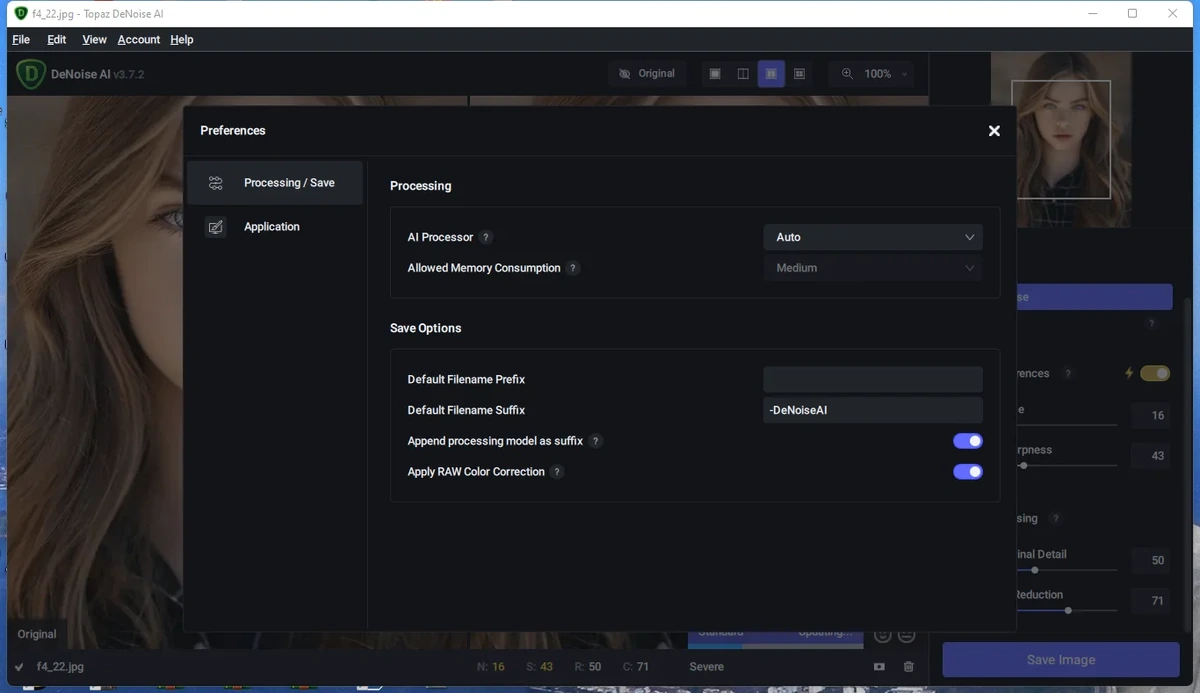Click the zoom magnifier icon
The image size is (1200, 693).
click(848, 74)
